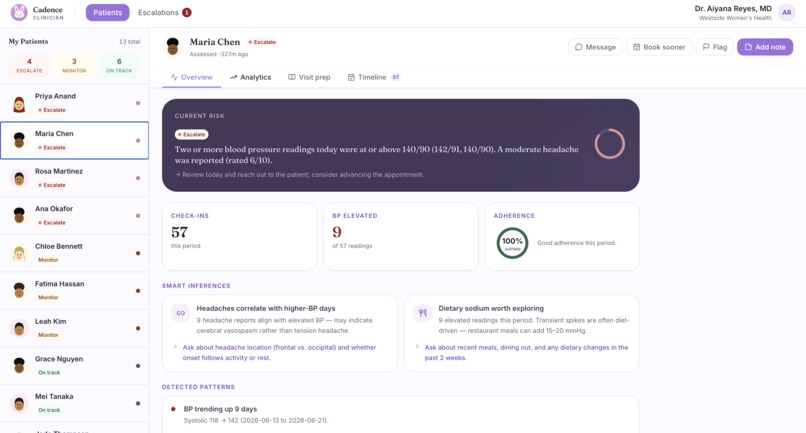The height and width of the screenshot is (433, 806).
Task: Select Chloe Bennett in patient list
Action: [75, 253]
